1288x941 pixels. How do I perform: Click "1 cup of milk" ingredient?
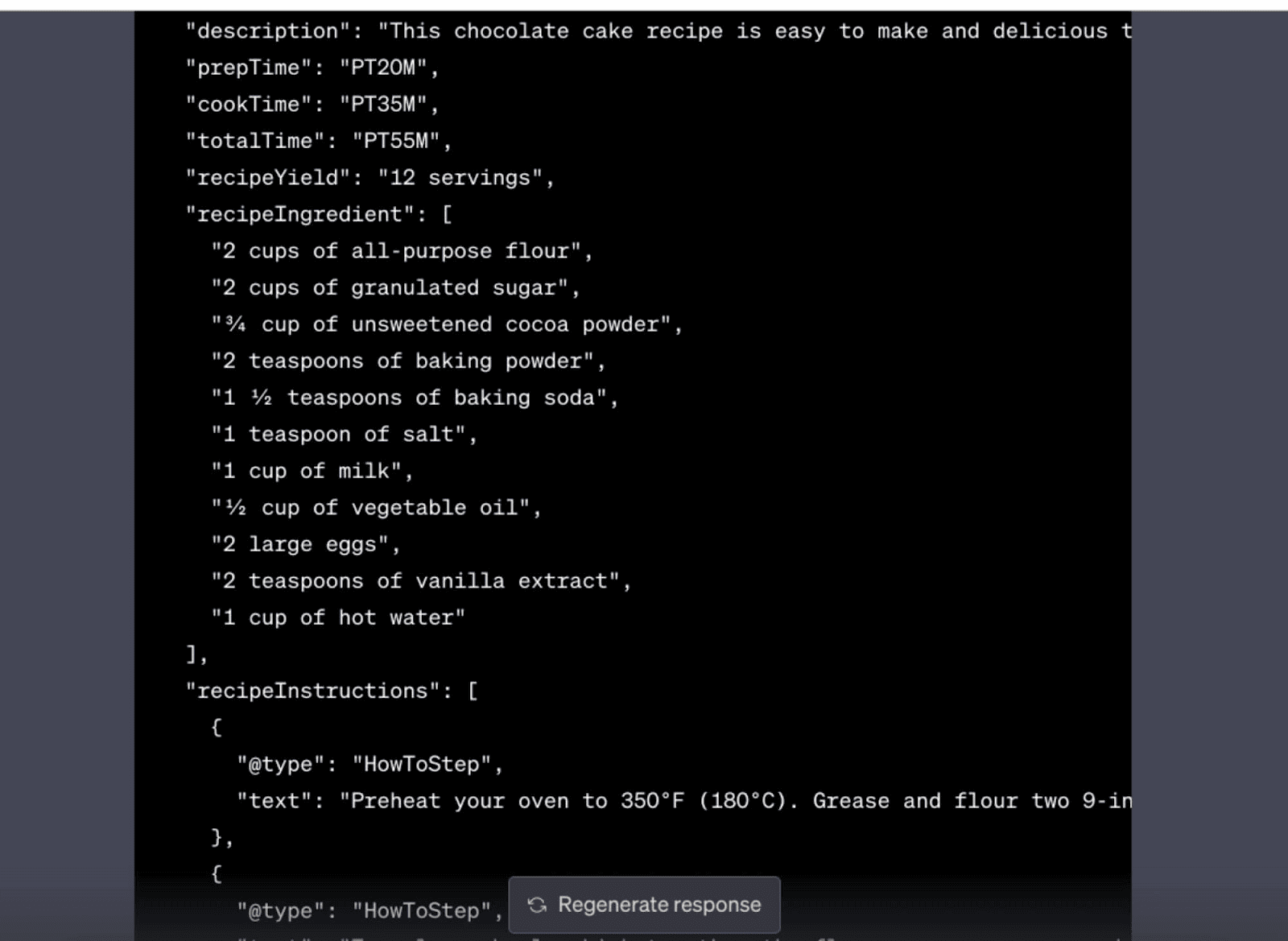point(312,471)
